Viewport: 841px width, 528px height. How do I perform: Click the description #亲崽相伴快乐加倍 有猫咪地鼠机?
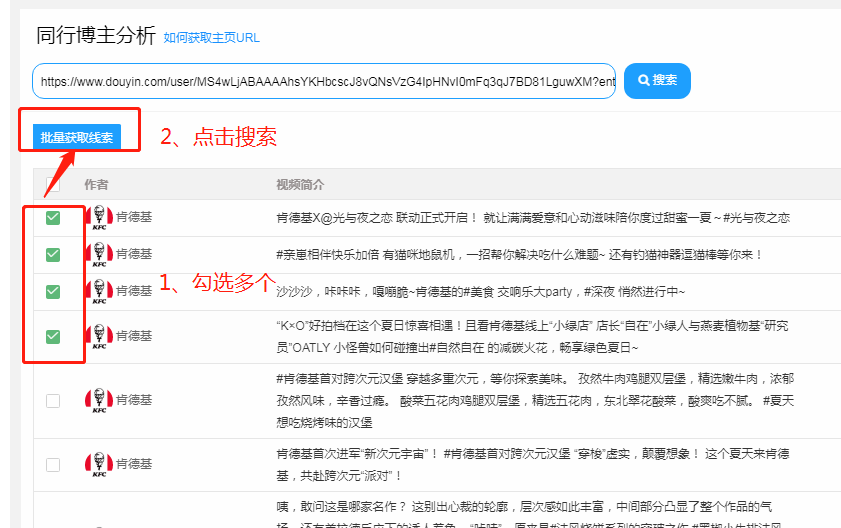tap(520, 255)
